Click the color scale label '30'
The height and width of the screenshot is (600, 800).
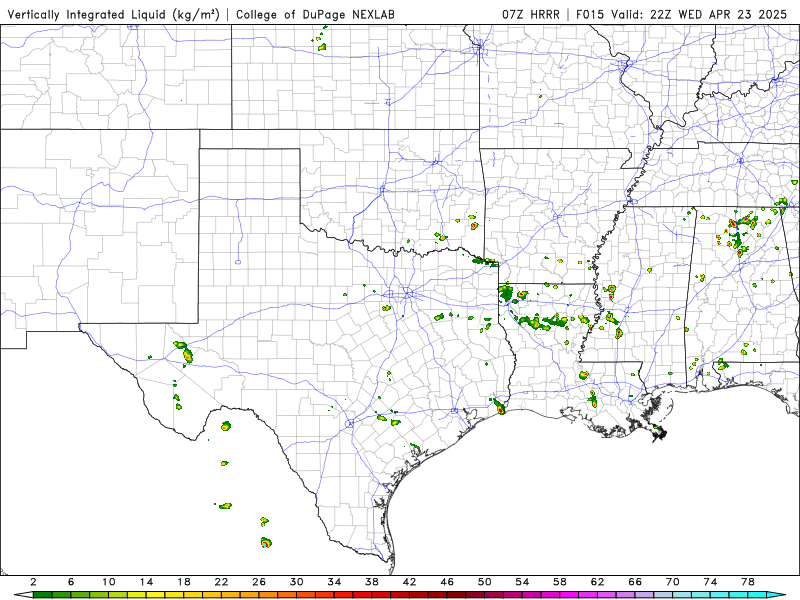297,582
